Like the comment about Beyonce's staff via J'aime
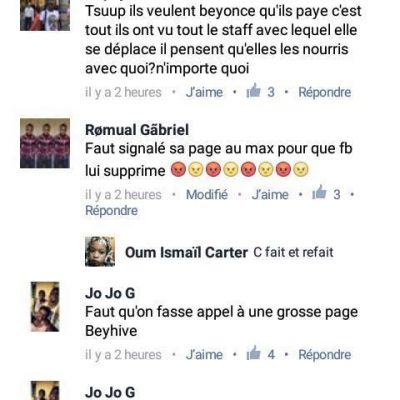 (x=204, y=92)
